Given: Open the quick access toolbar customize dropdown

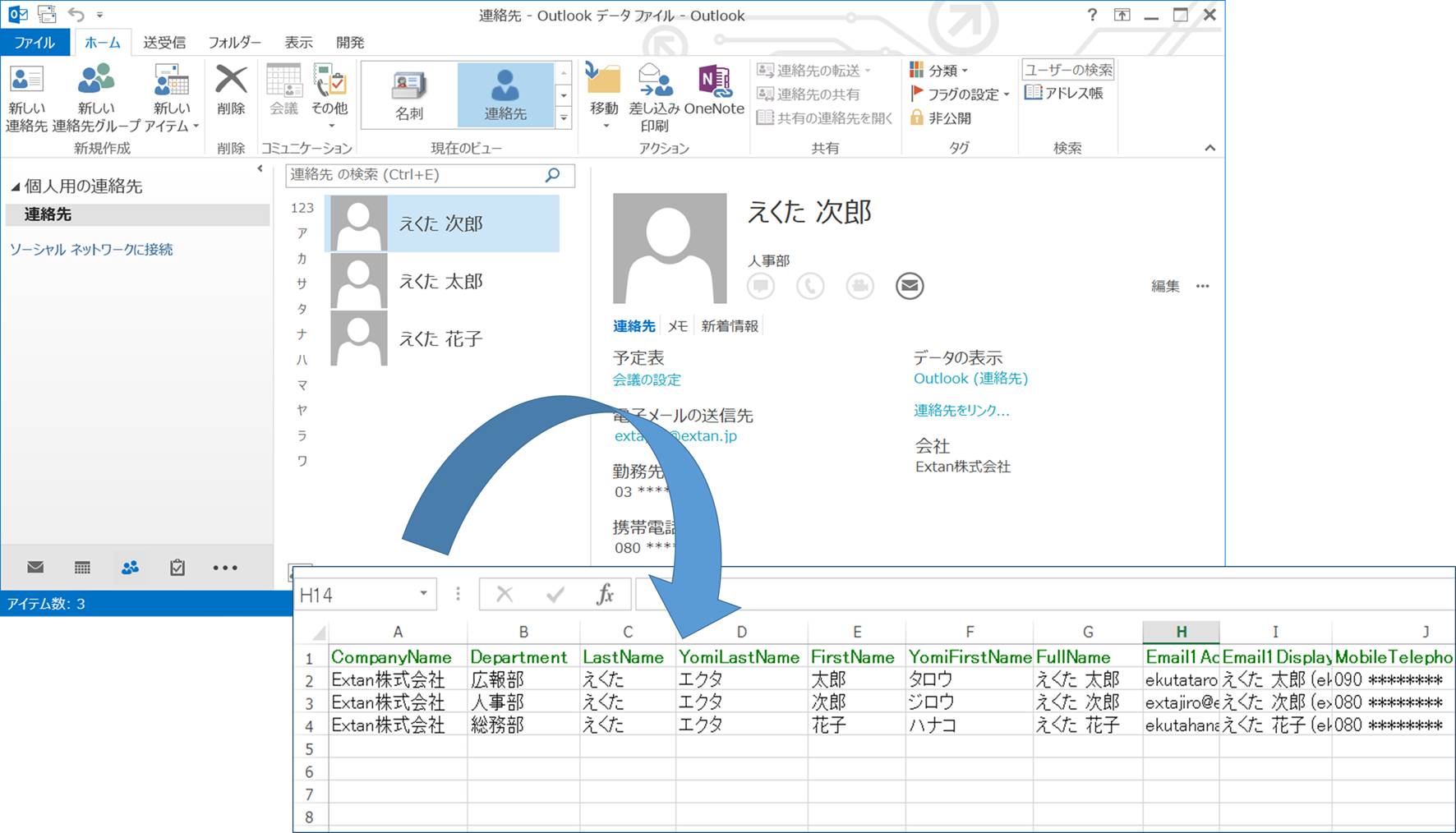Looking at the screenshot, I should pos(99,15).
